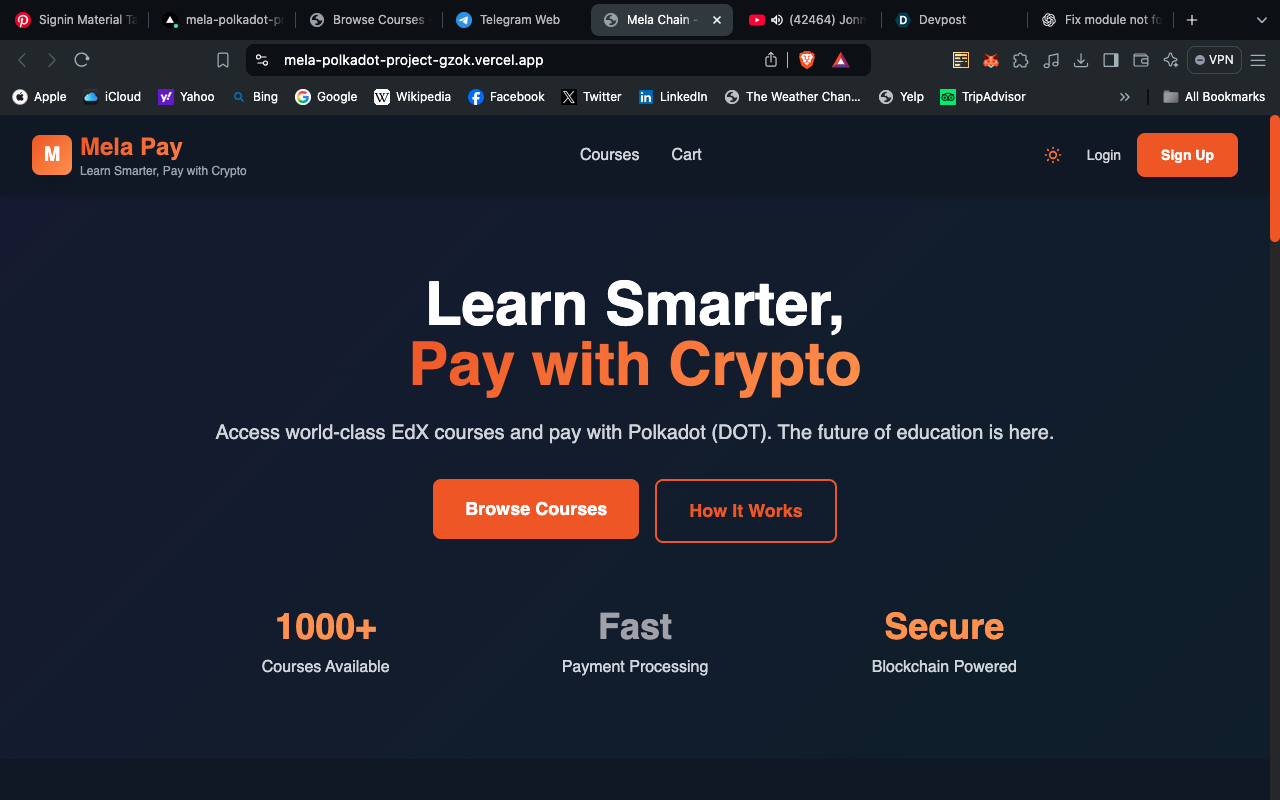Click the page vertical scrollbar
Image resolution: width=1280 pixels, height=800 pixels.
click(x=1274, y=178)
